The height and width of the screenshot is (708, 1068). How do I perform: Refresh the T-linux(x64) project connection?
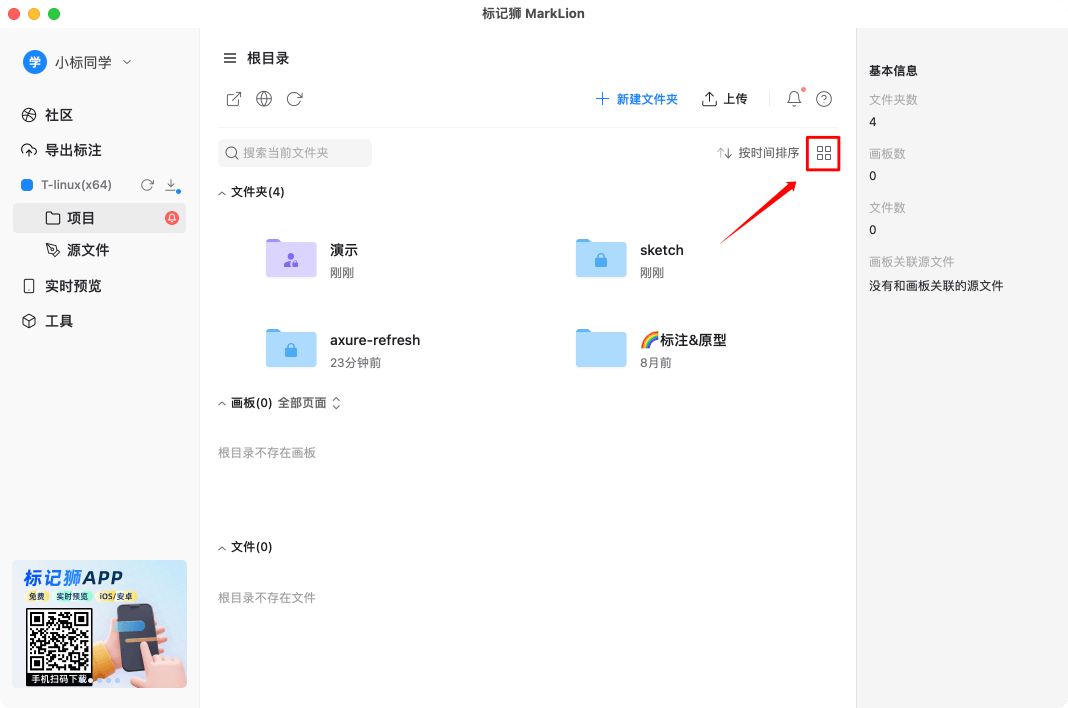coord(147,184)
